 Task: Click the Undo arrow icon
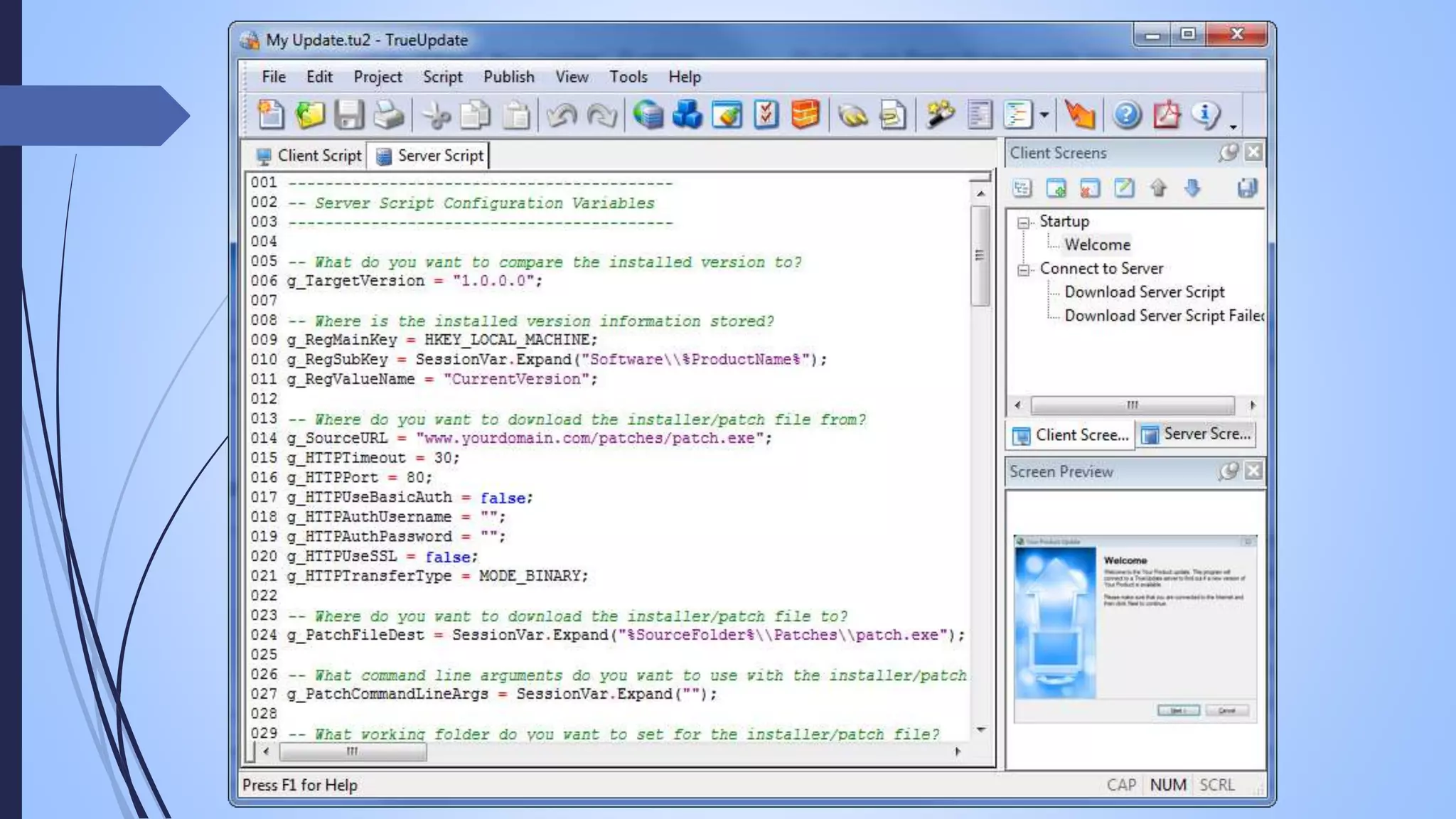562,115
